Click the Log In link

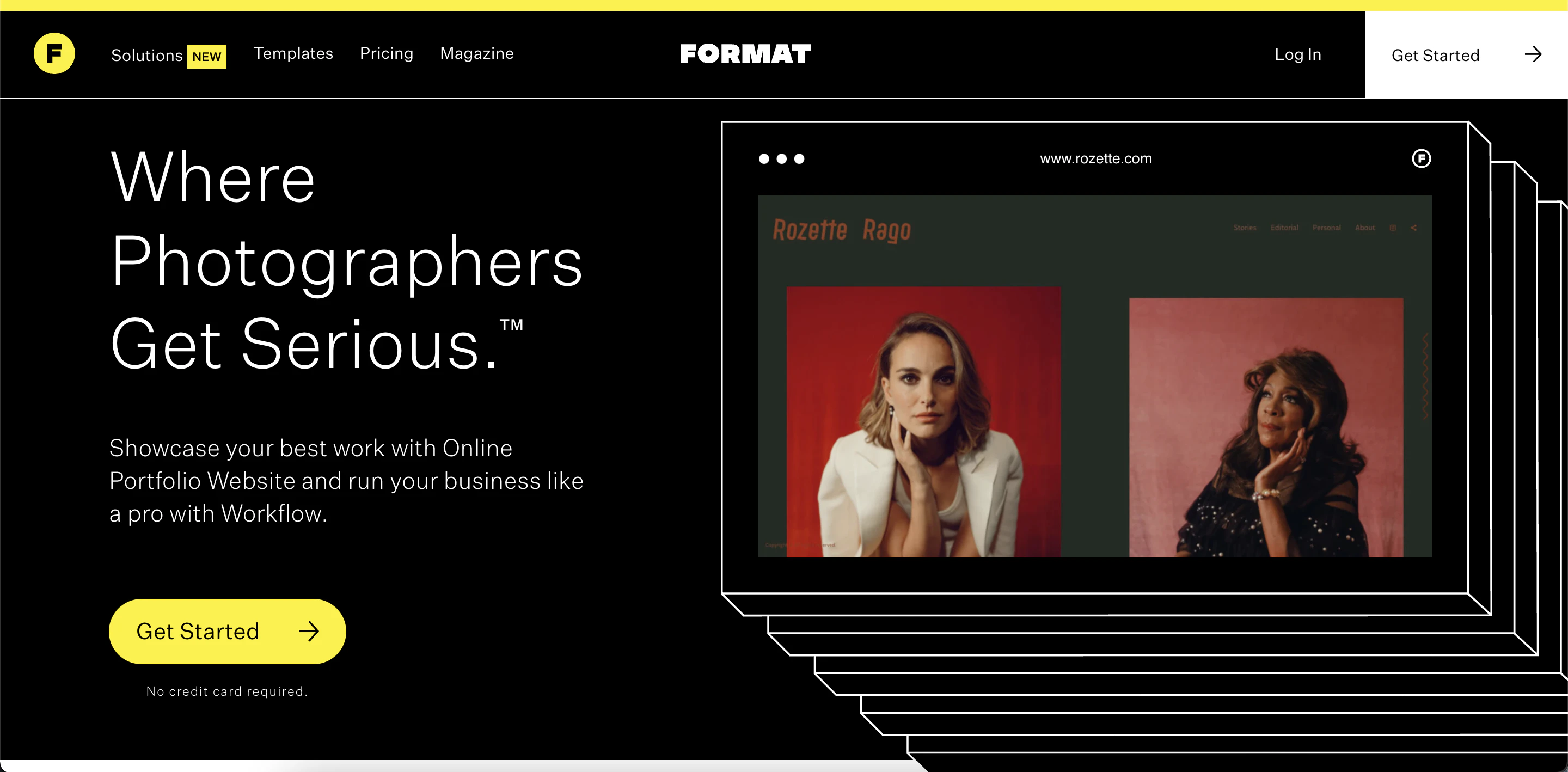(x=1298, y=54)
